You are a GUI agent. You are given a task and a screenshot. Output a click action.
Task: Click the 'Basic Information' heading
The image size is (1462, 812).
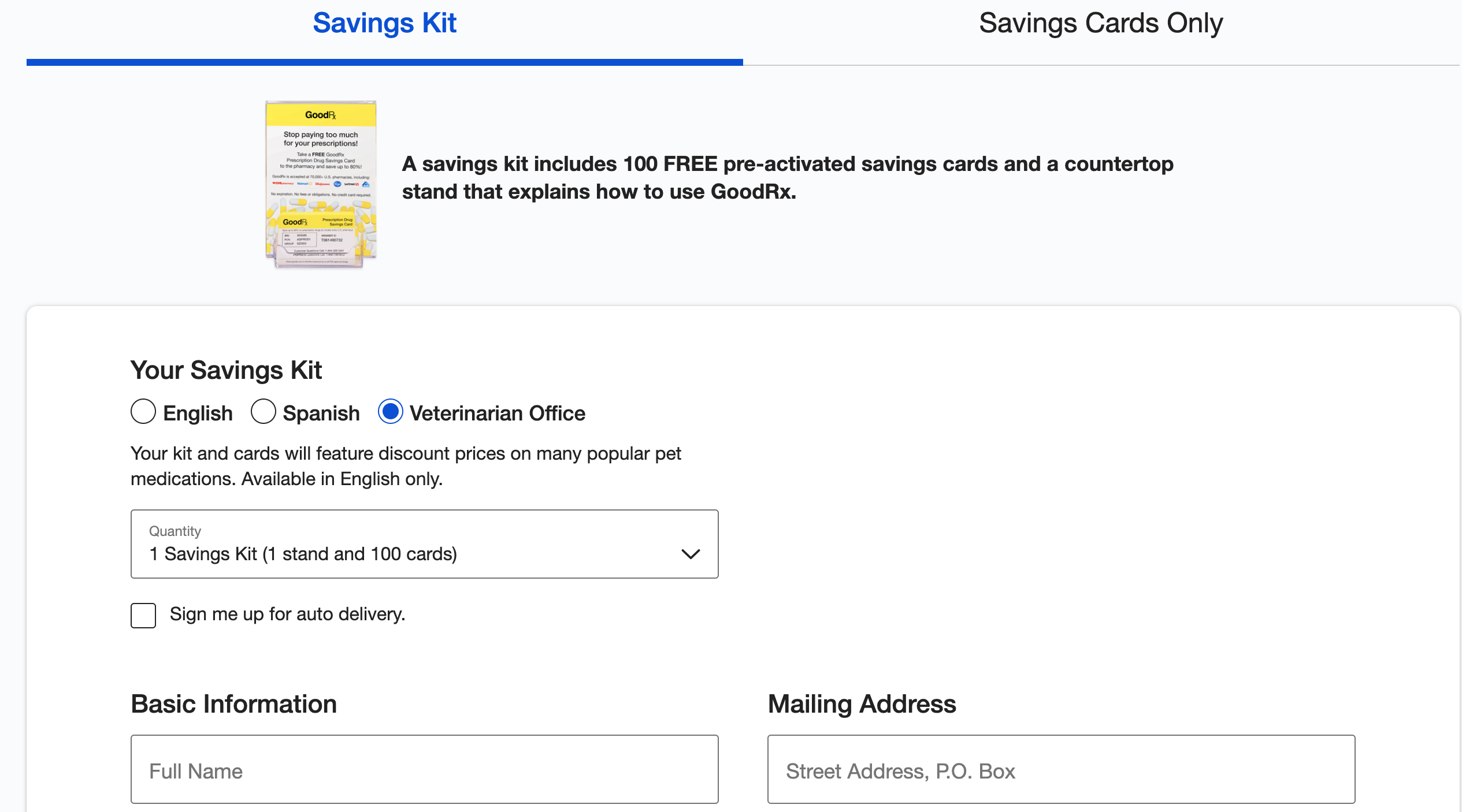click(x=233, y=704)
